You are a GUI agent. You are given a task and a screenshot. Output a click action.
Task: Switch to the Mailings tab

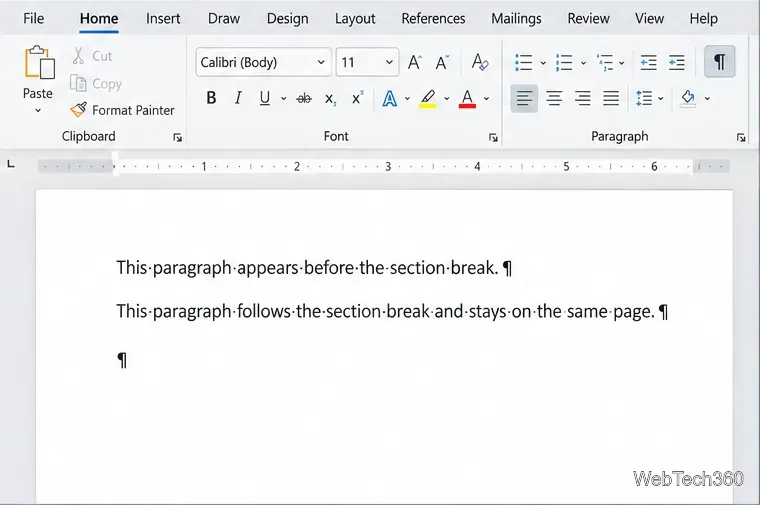516,18
